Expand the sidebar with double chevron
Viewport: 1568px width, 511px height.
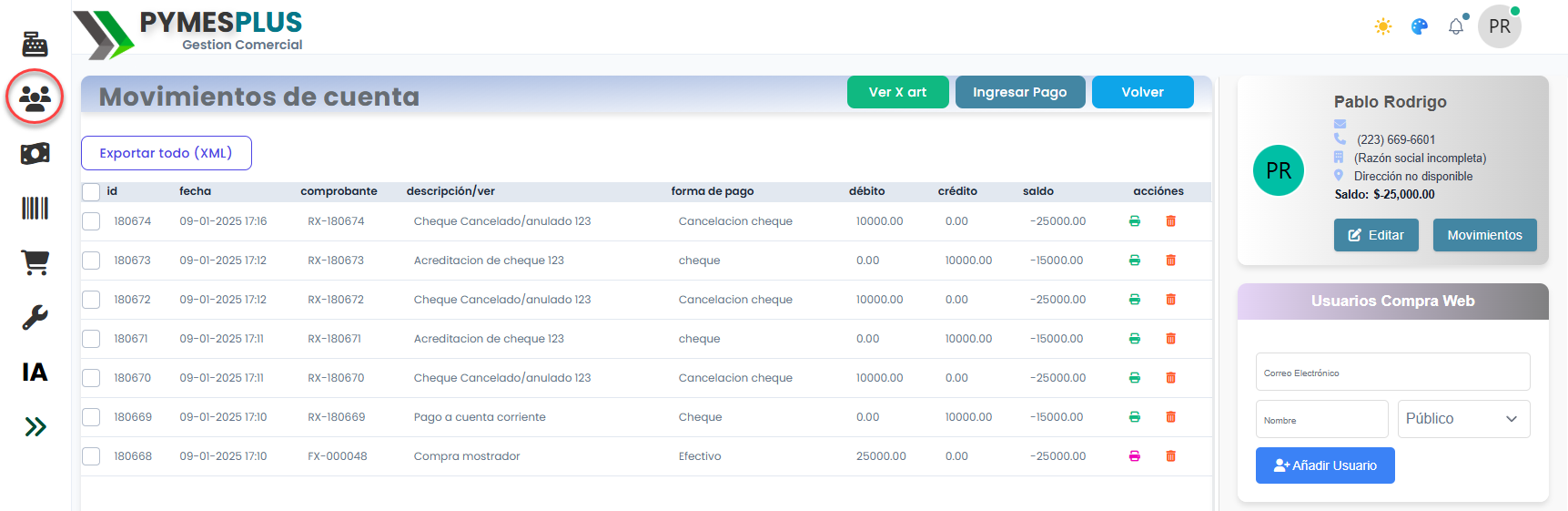pos(35,426)
